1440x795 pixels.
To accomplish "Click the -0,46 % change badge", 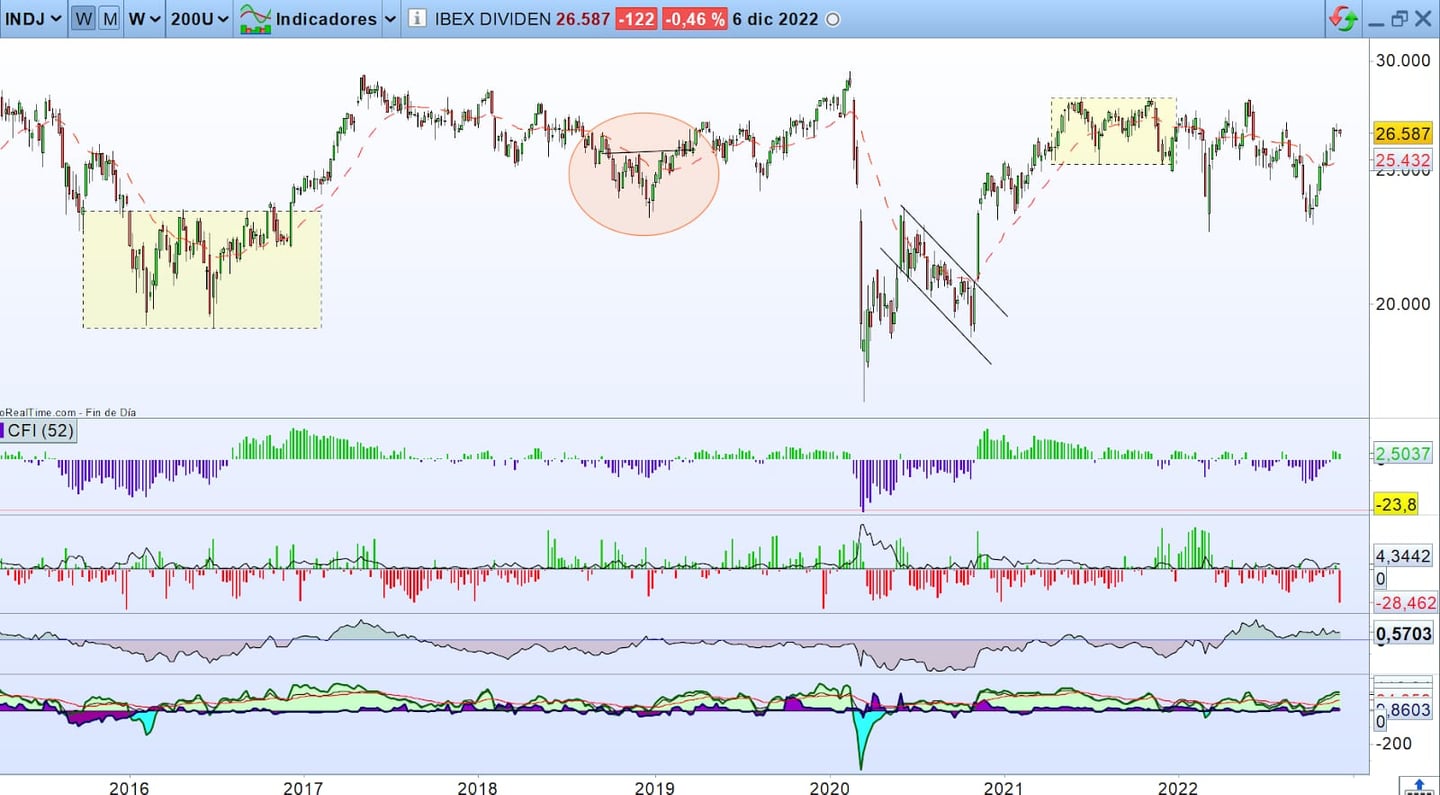I will pos(695,18).
